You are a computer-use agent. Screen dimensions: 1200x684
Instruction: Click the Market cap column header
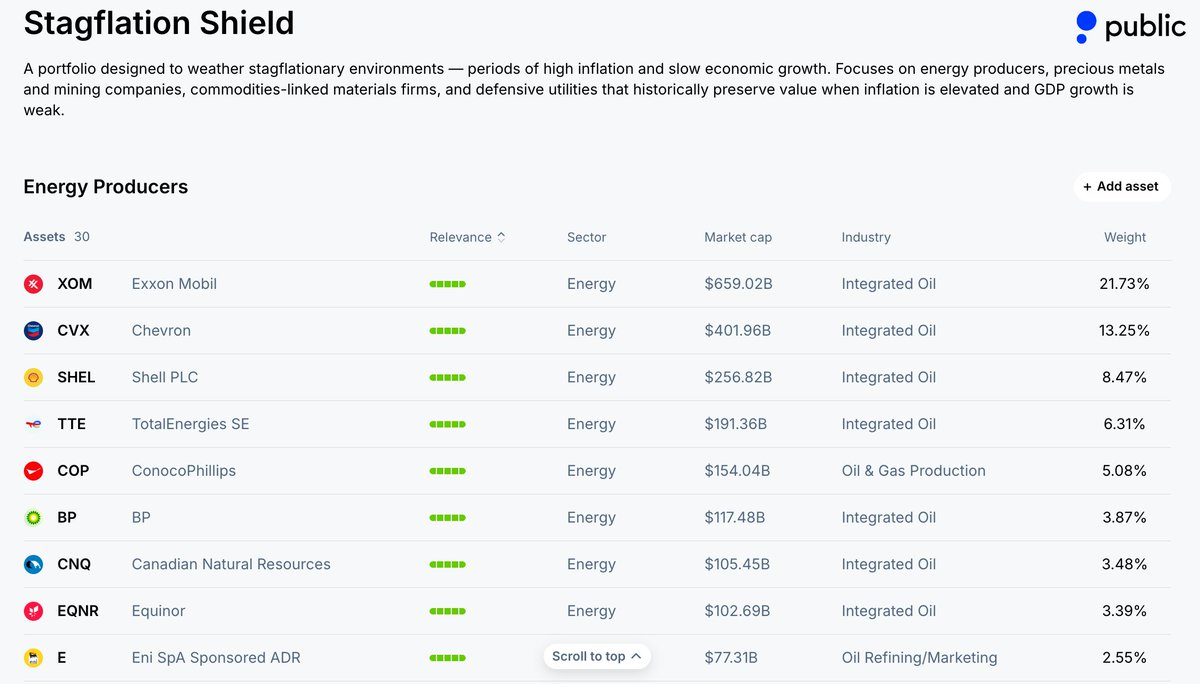click(x=738, y=237)
